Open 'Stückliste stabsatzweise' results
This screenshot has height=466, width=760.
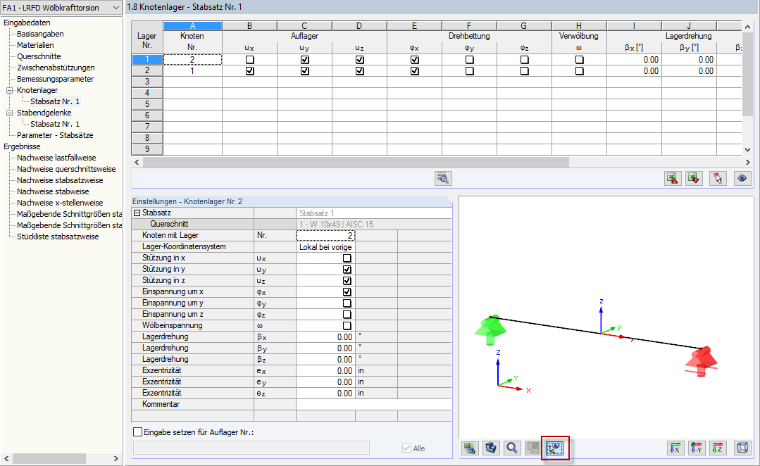tap(58, 237)
